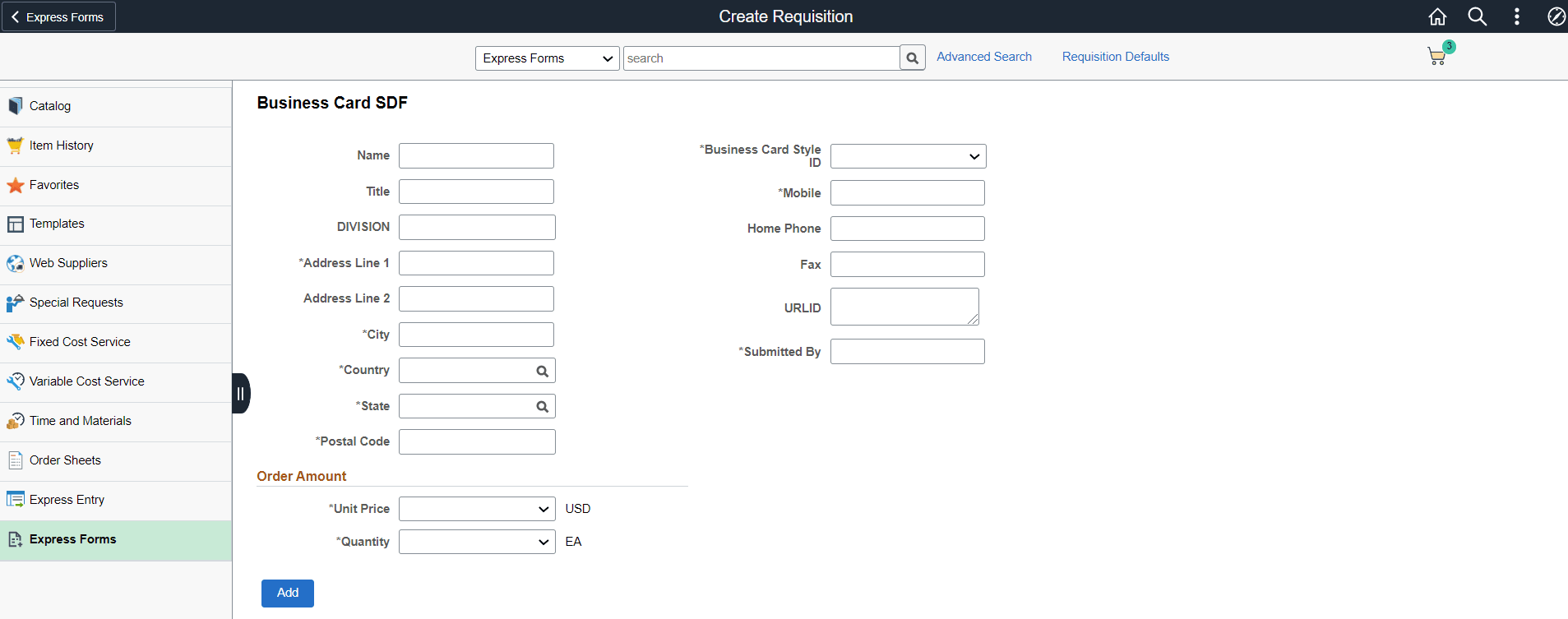The width and height of the screenshot is (1568, 619).
Task: Select Favorites in the sidebar
Action: pyautogui.click(x=116, y=186)
